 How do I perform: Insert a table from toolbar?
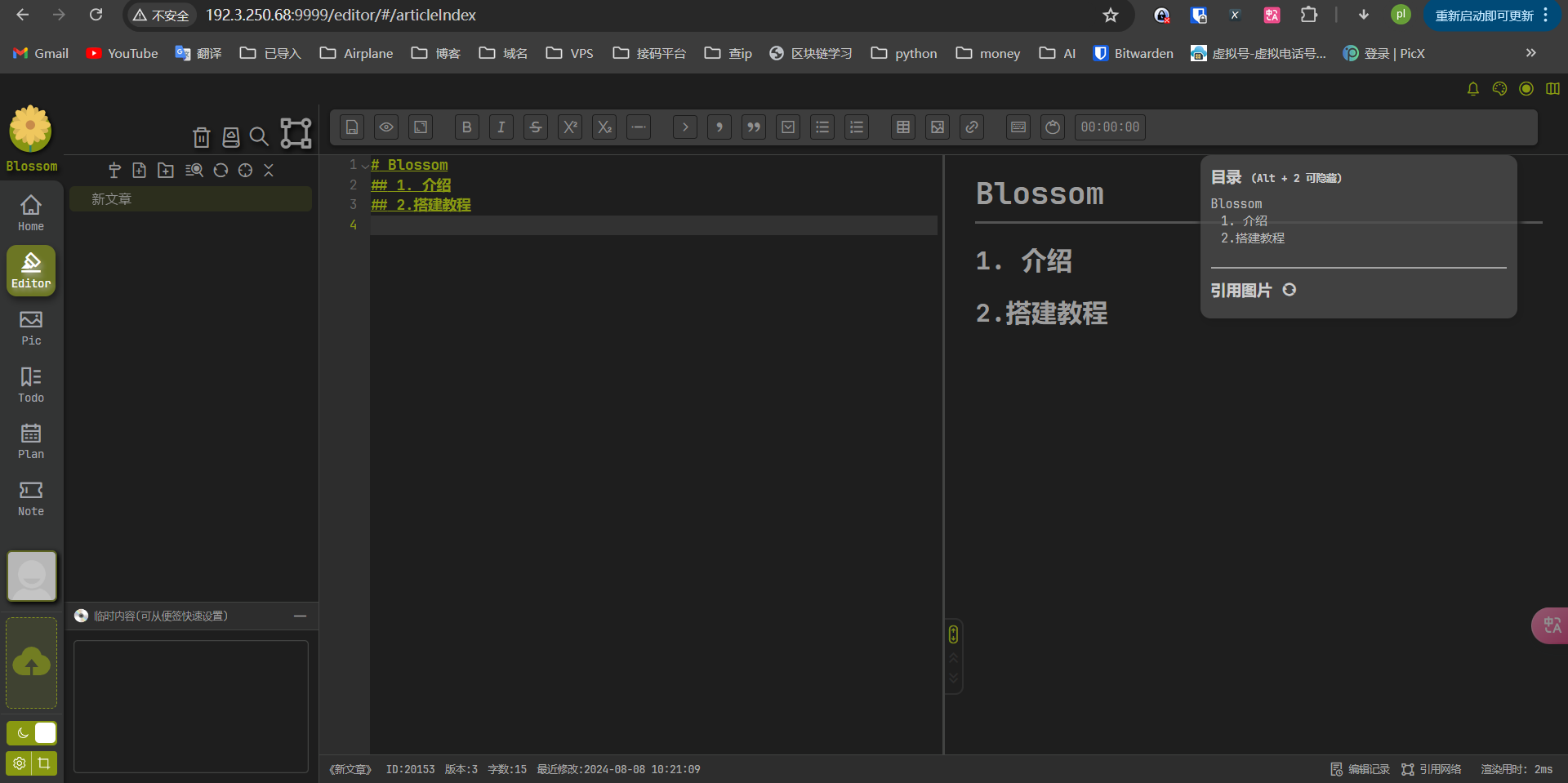coord(902,127)
